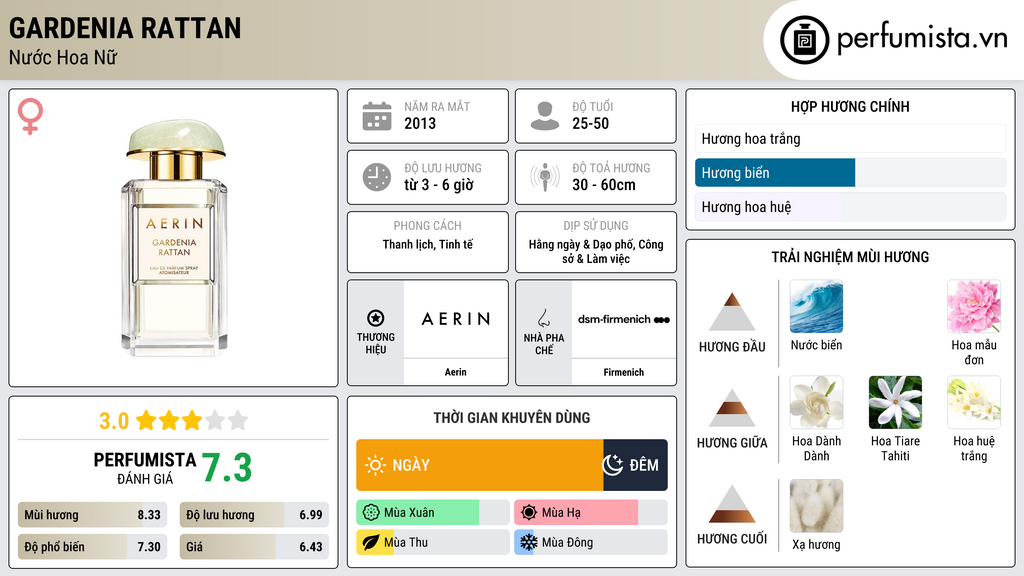Click the Mùa Xuân green season bar

(418, 513)
